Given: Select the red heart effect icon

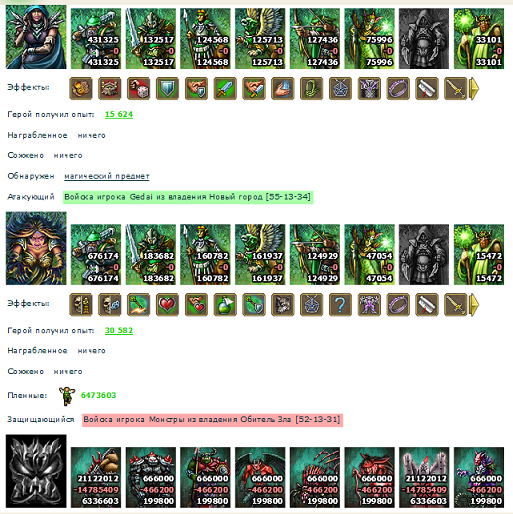Looking at the screenshot, I should click(x=167, y=304).
